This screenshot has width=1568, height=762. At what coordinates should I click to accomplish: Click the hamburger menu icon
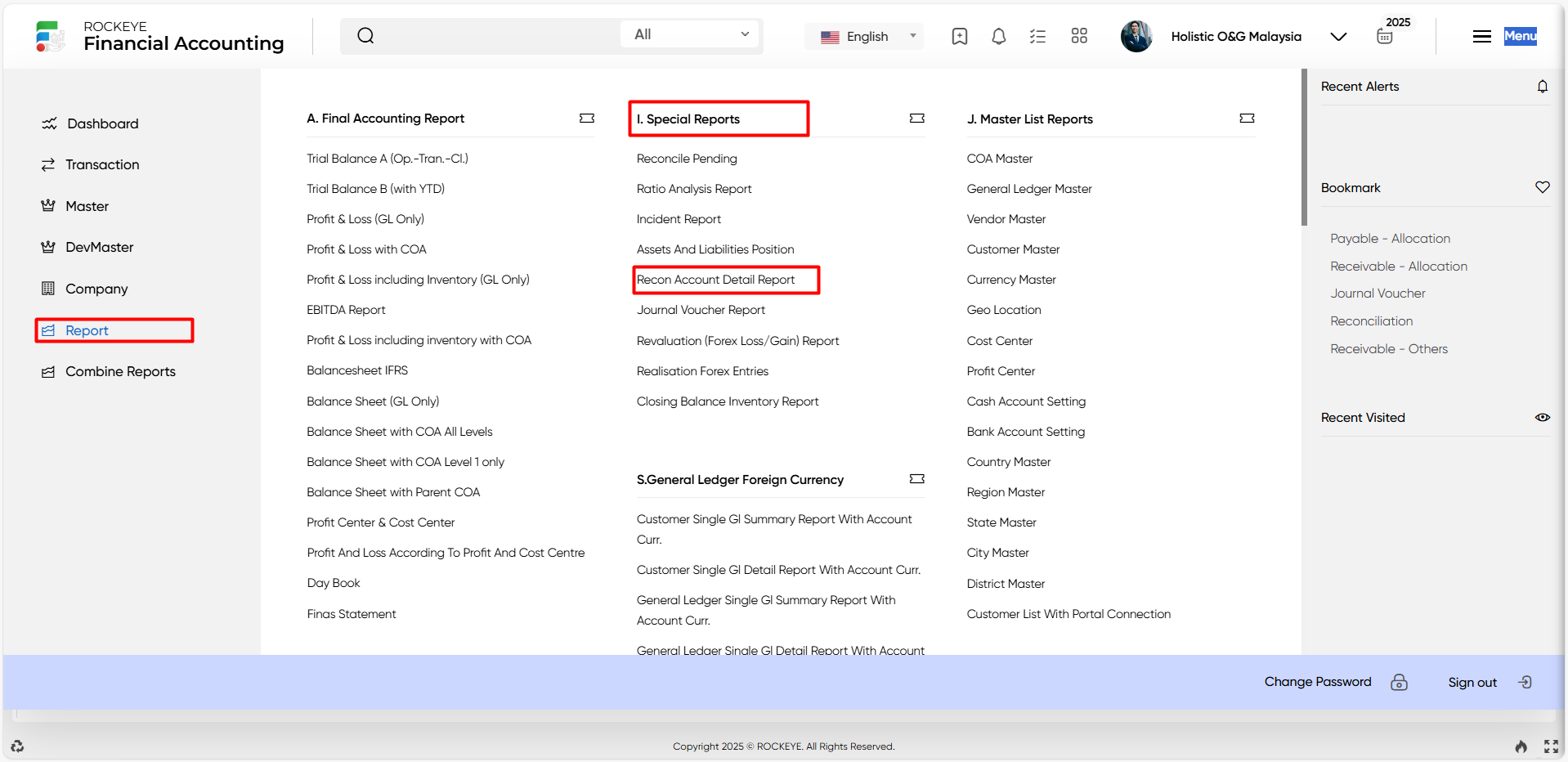[x=1482, y=36]
